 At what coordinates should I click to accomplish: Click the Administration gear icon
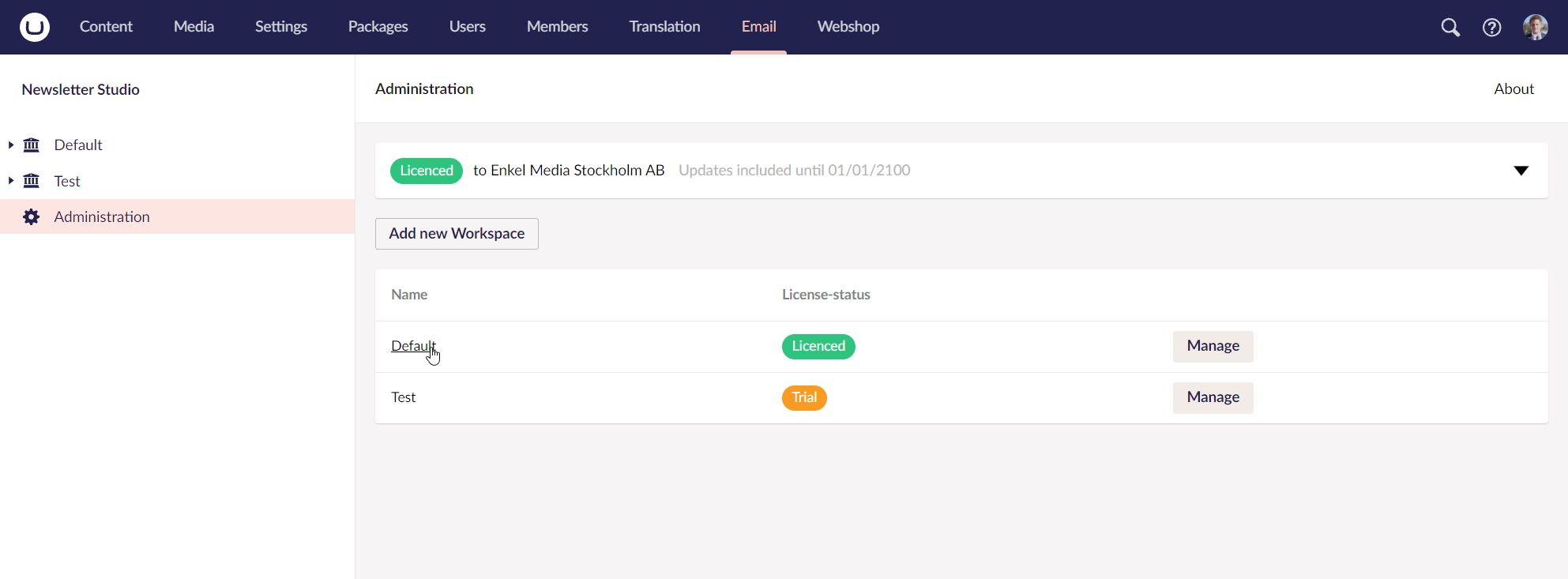[32, 216]
